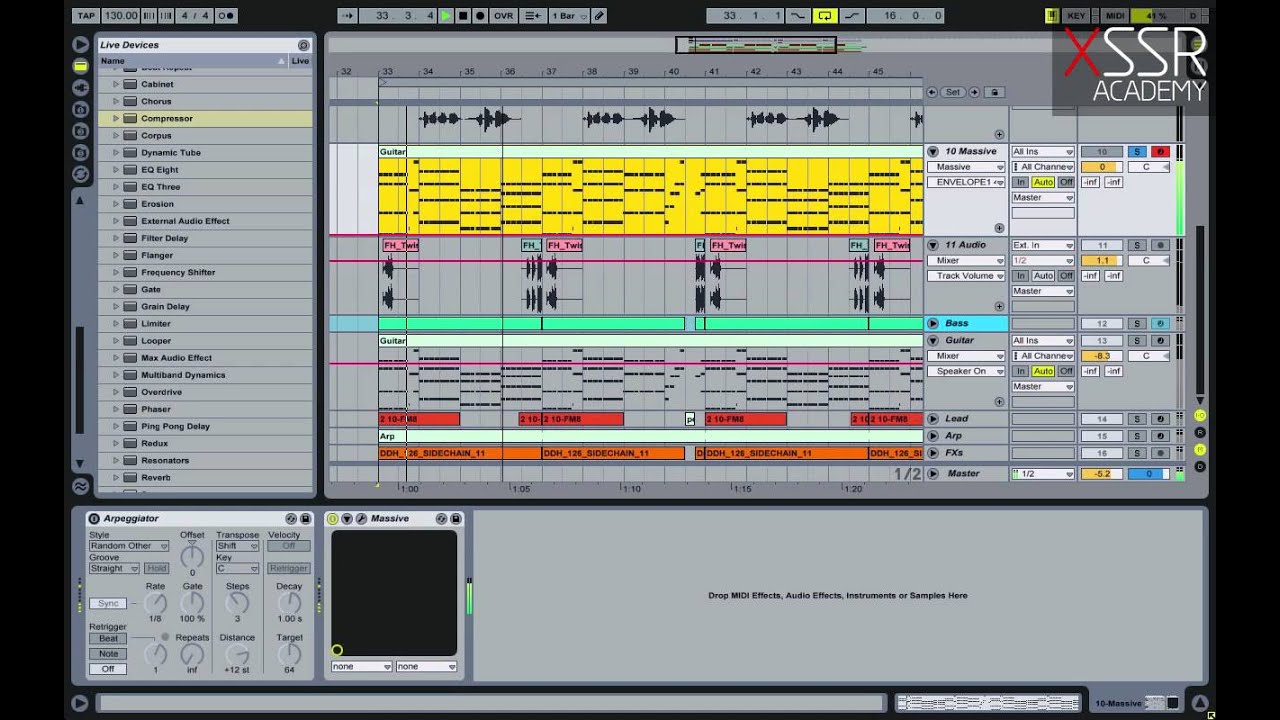
Task: Adjust Master volume -5.2 slider
Action: coord(1102,474)
